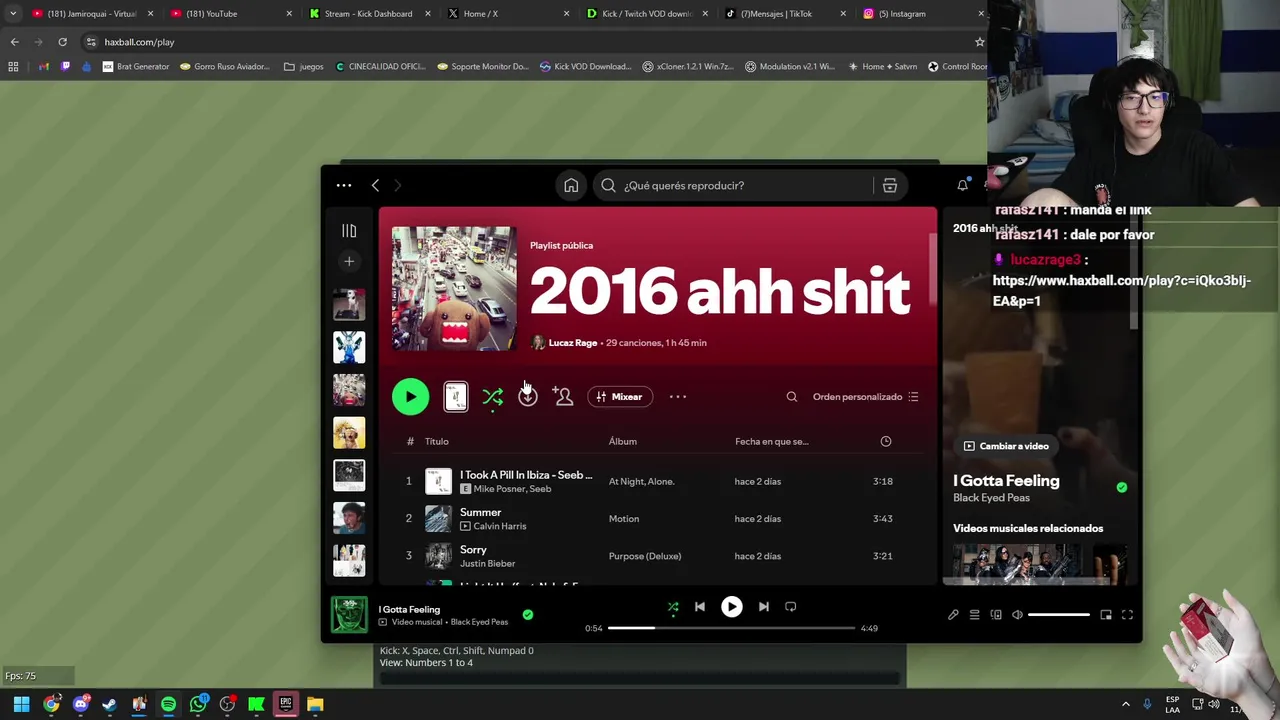The image size is (1280, 720).
Task: Go back in Spotify navigation
Action: click(375, 185)
